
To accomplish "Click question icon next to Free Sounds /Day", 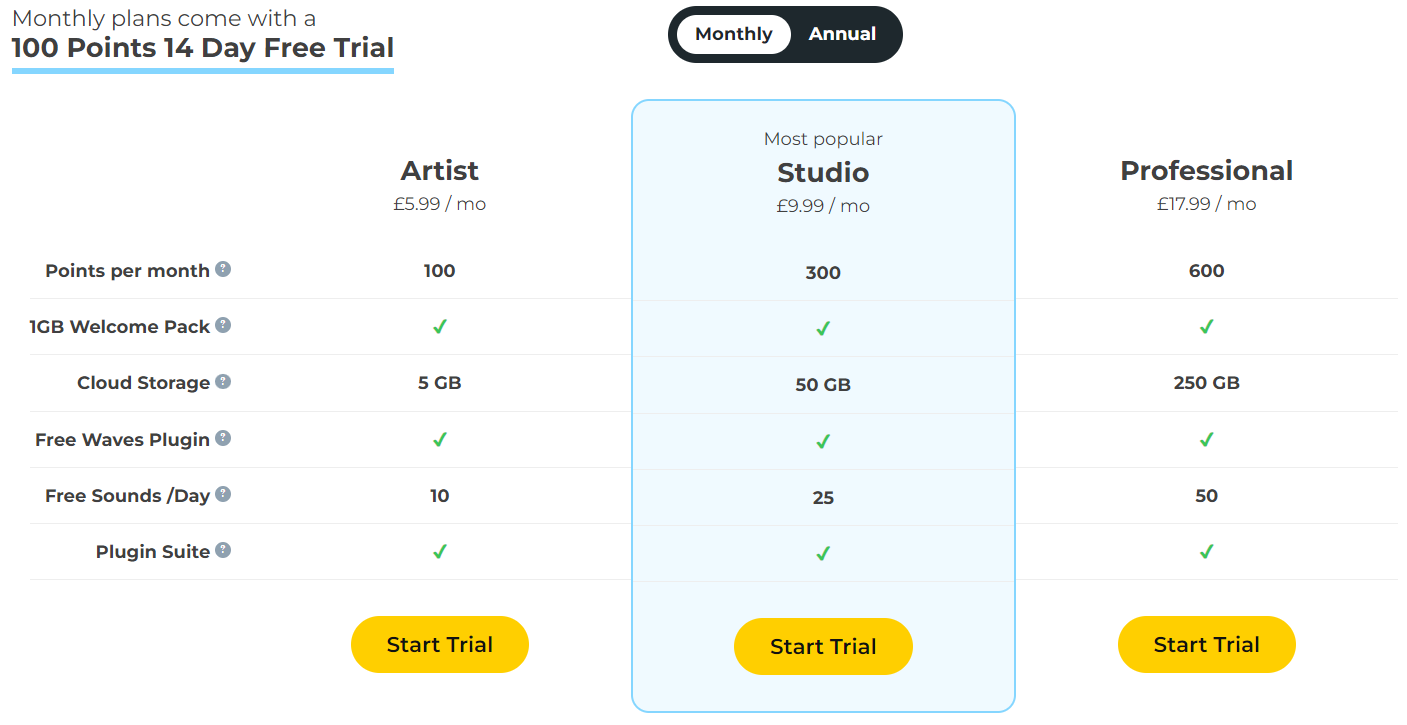I will (224, 494).
